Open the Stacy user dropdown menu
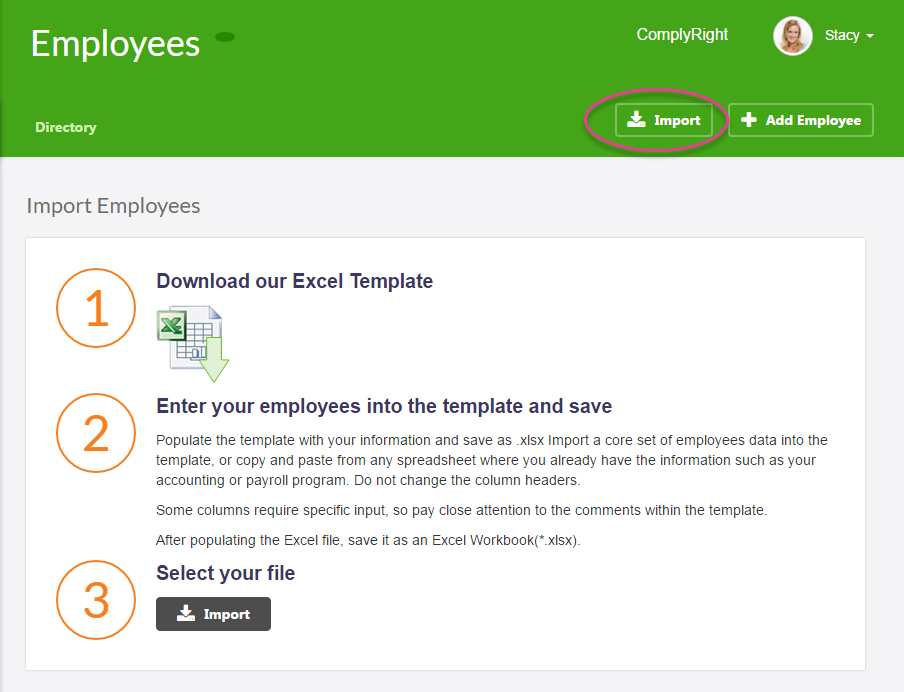 tap(849, 35)
